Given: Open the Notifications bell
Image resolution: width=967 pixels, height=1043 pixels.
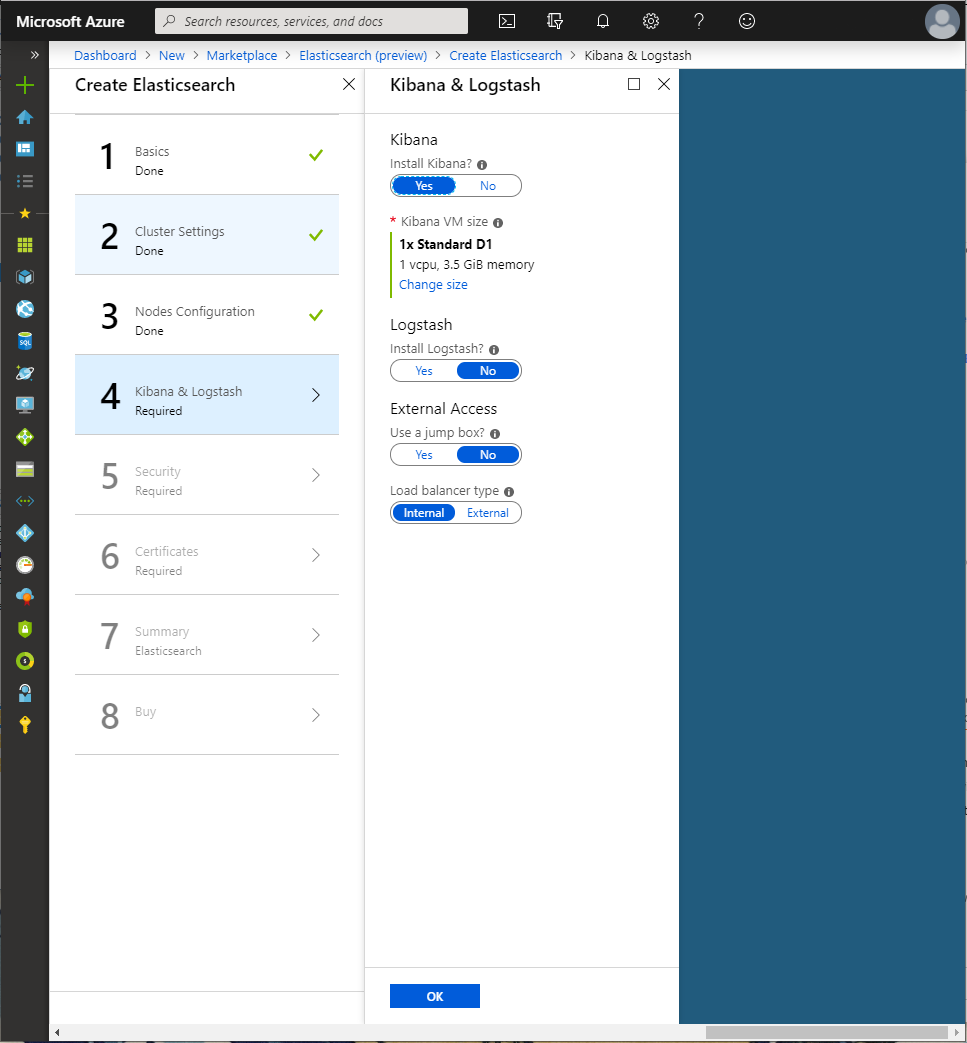Looking at the screenshot, I should point(602,20).
